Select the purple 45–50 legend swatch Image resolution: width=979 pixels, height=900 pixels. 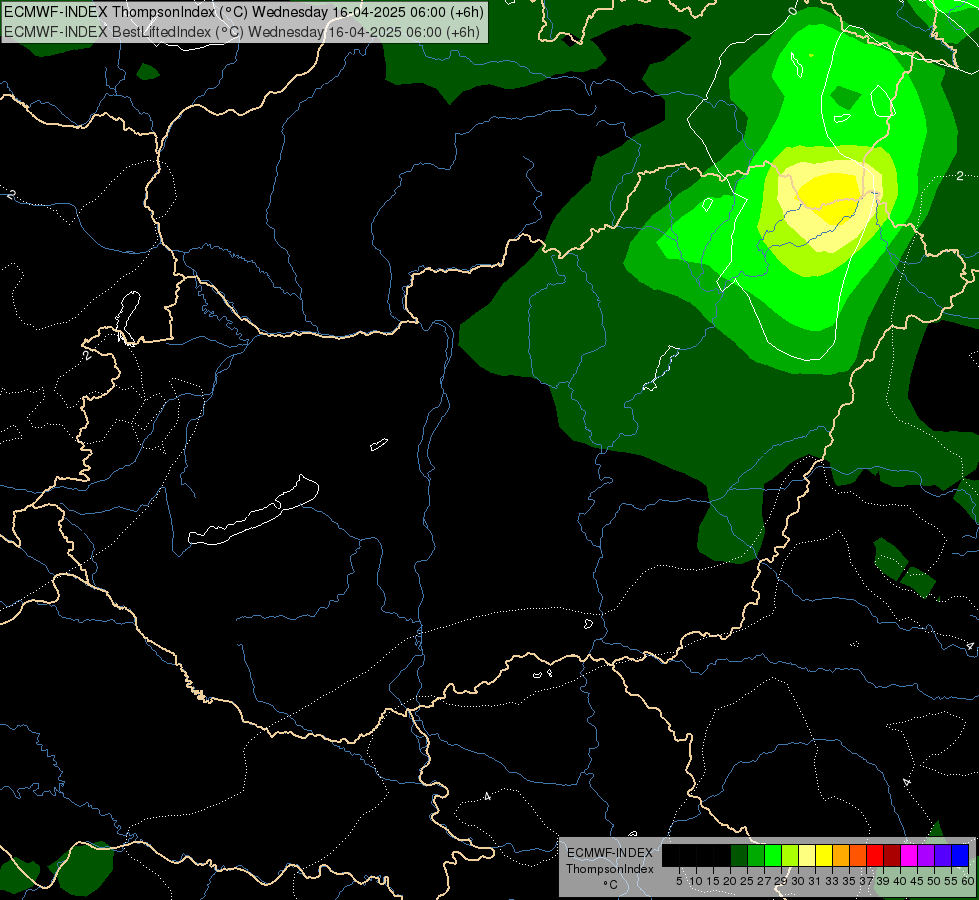click(x=926, y=855)
